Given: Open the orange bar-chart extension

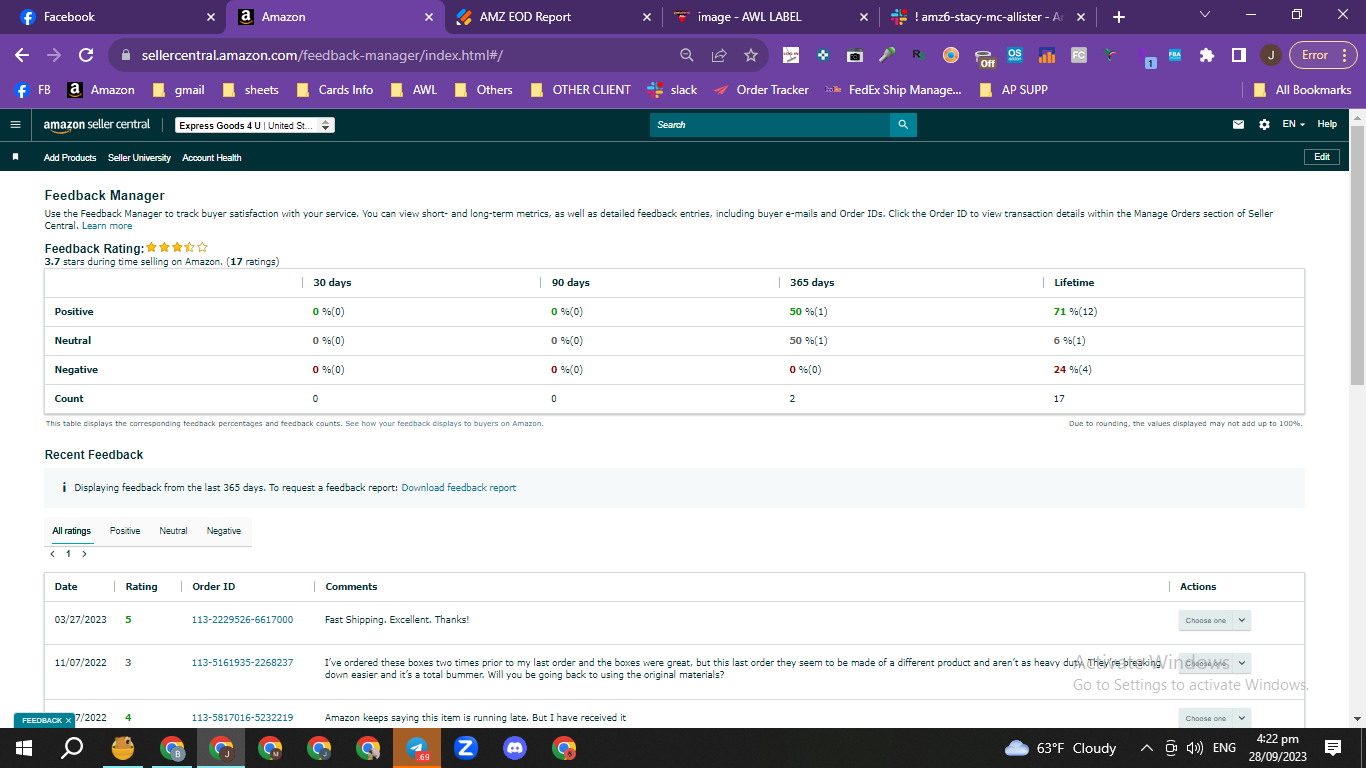Looking at the screenshot, I should click(x=1047, y=55).
